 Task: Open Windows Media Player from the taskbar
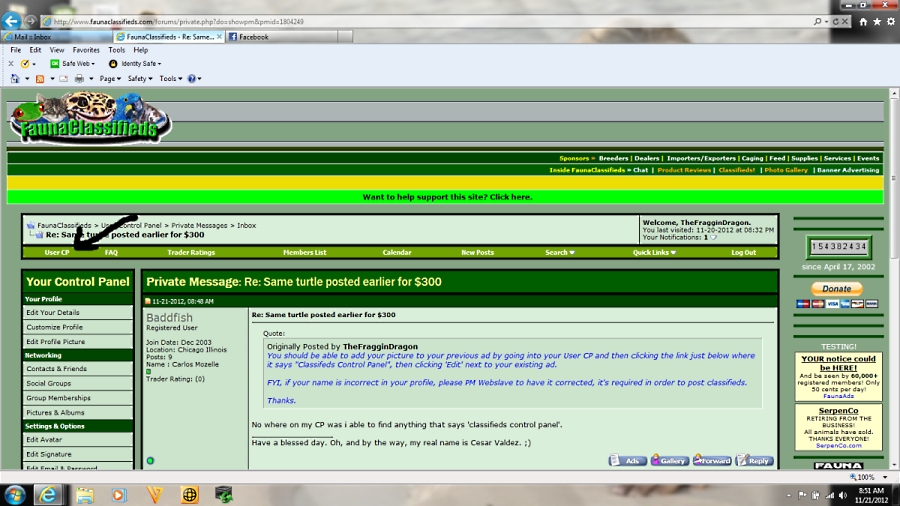(x=119, y=495)
